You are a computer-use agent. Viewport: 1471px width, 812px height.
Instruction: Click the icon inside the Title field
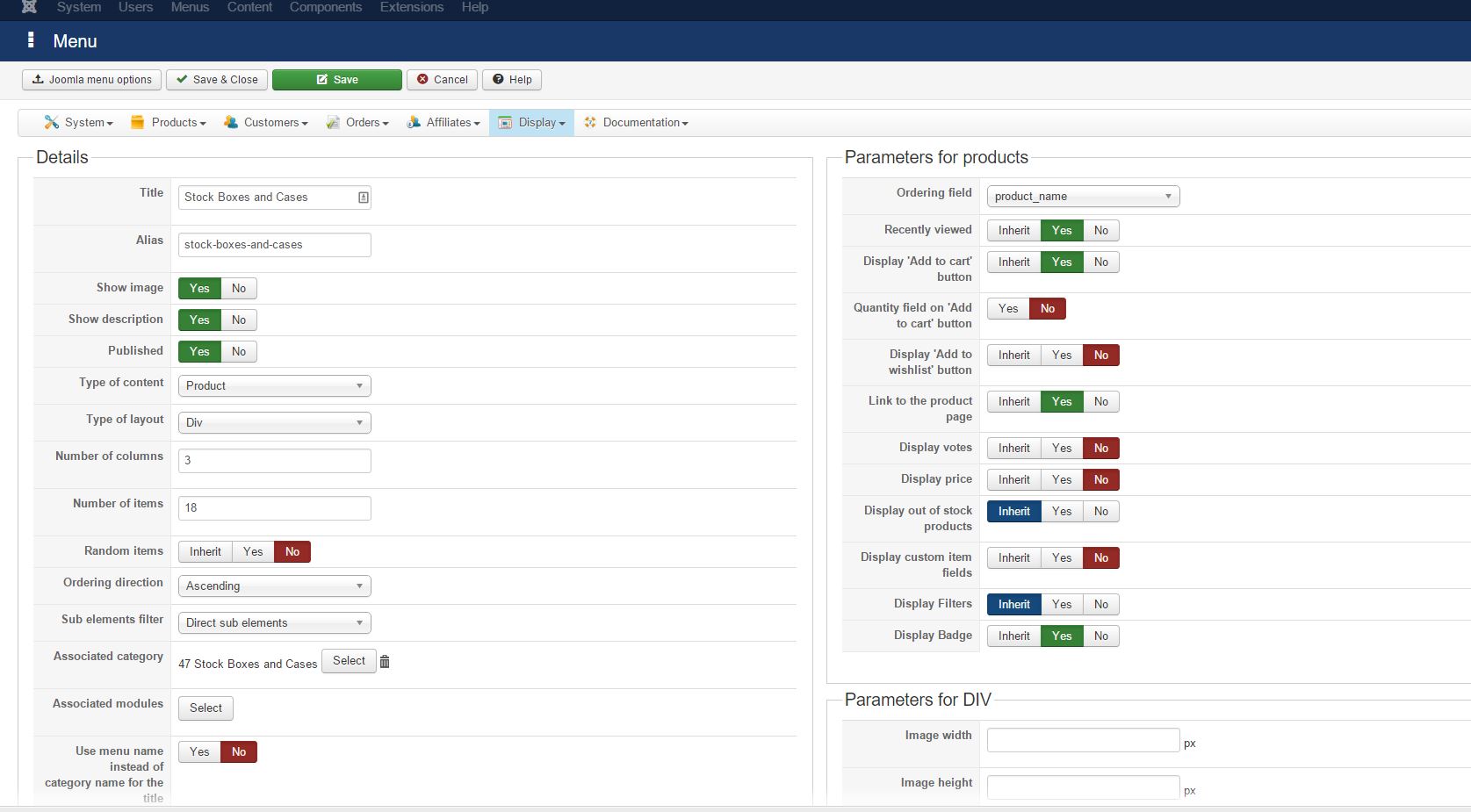(363, 198)
